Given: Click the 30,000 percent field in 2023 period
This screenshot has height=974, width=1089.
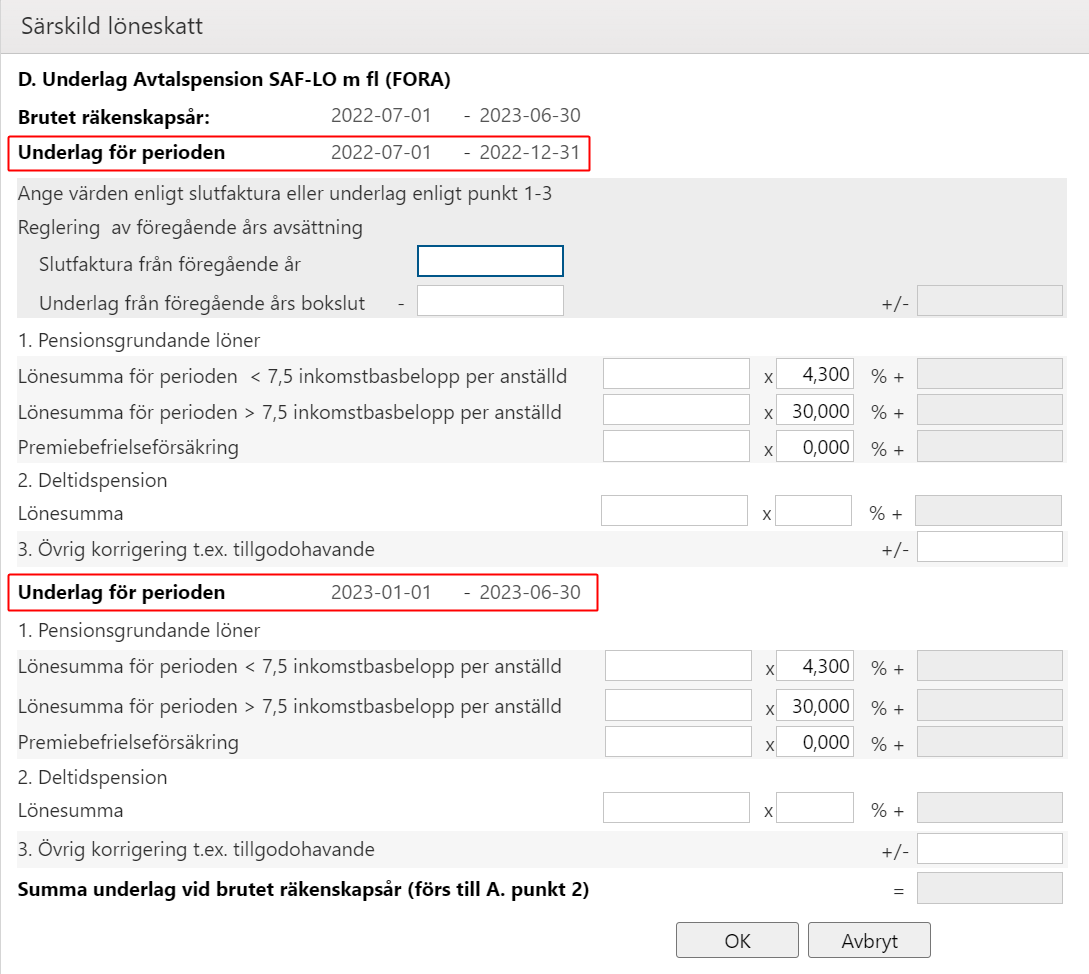Looking at the screenshot, I should pyautogui.click(x=815, y=705).
